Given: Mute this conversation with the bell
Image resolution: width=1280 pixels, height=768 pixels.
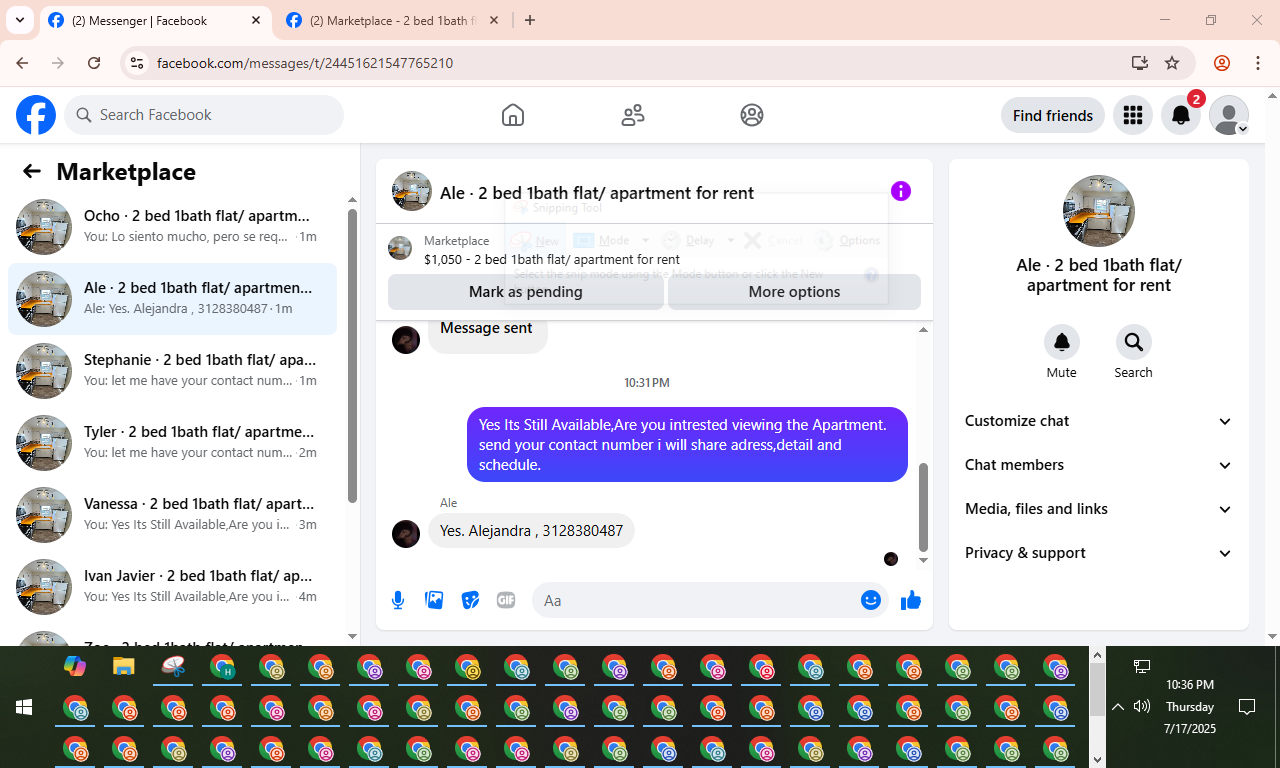Looking at the screenshot, I should pyautogui.click(x=1062, y=342).
